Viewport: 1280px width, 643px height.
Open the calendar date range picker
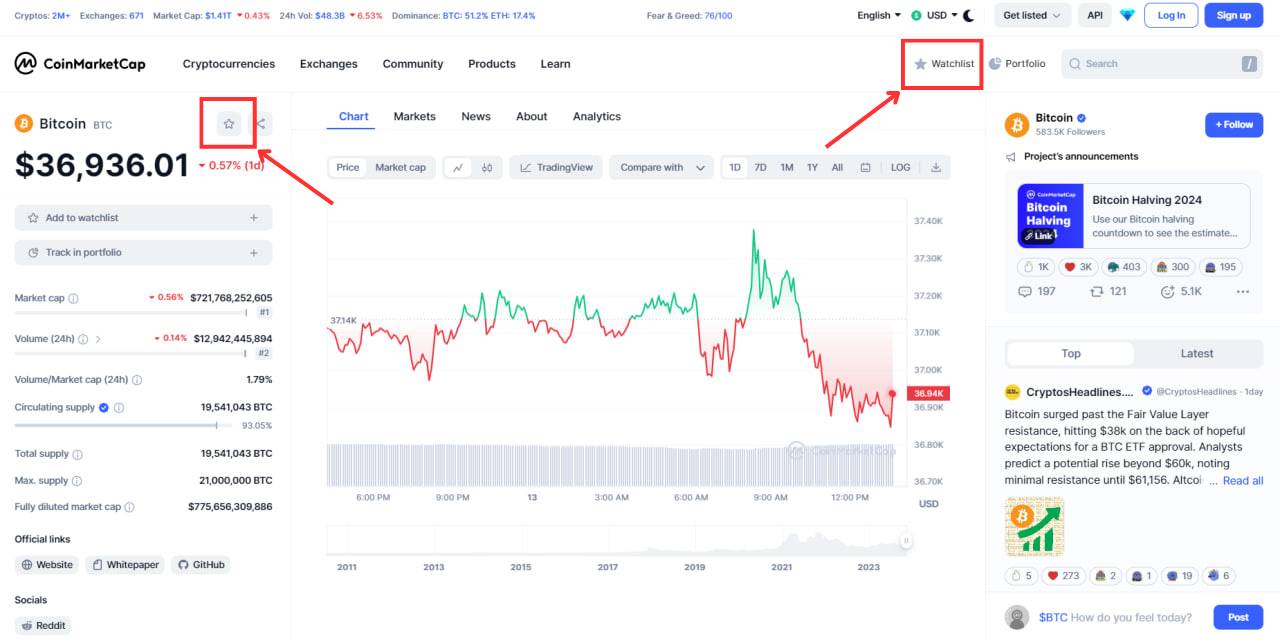866,168
